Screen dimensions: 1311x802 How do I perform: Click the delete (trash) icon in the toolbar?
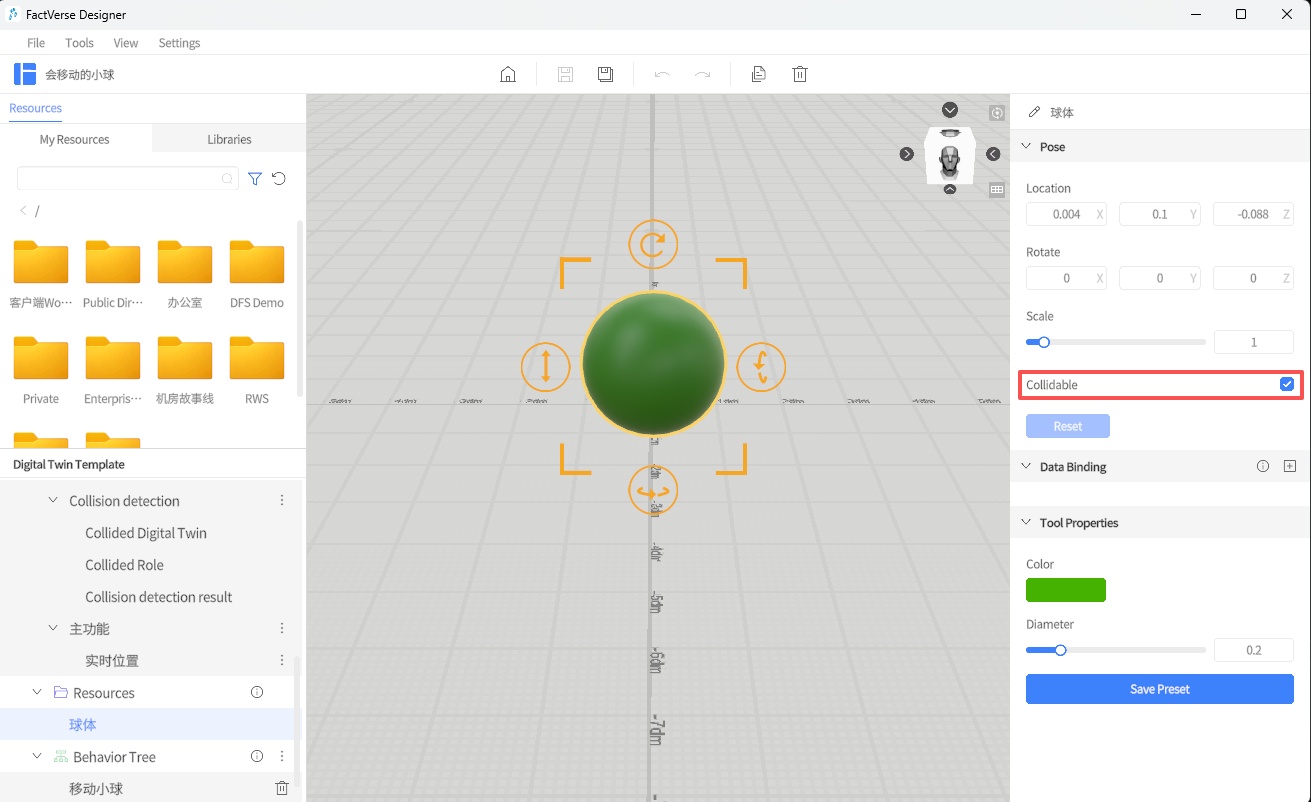[x=799, y=73]
